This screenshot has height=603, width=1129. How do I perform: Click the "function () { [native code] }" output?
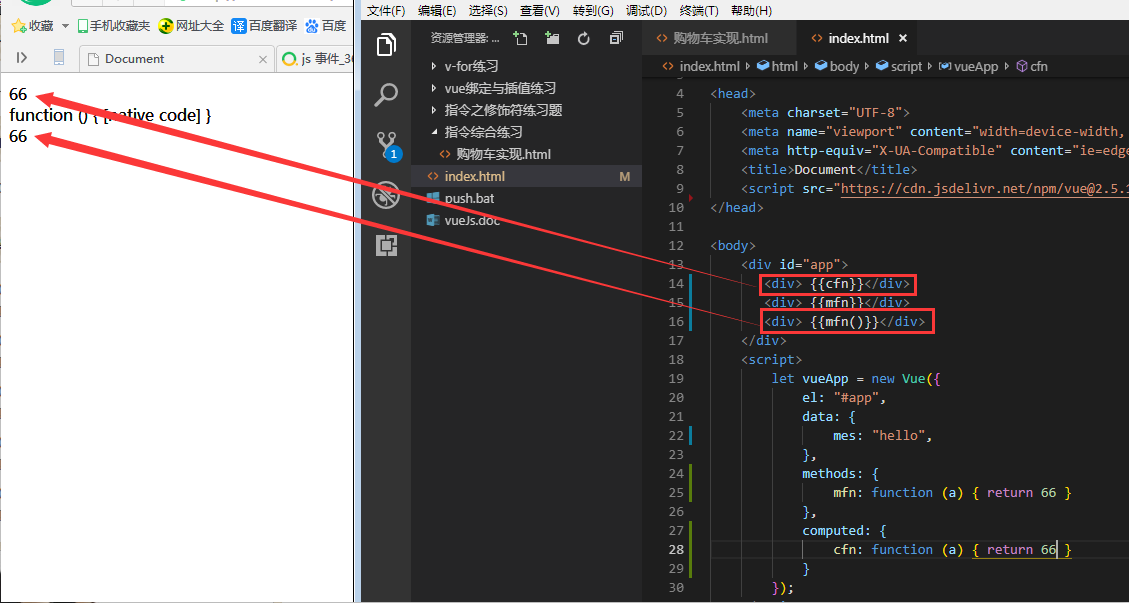(x=110, y=115)
